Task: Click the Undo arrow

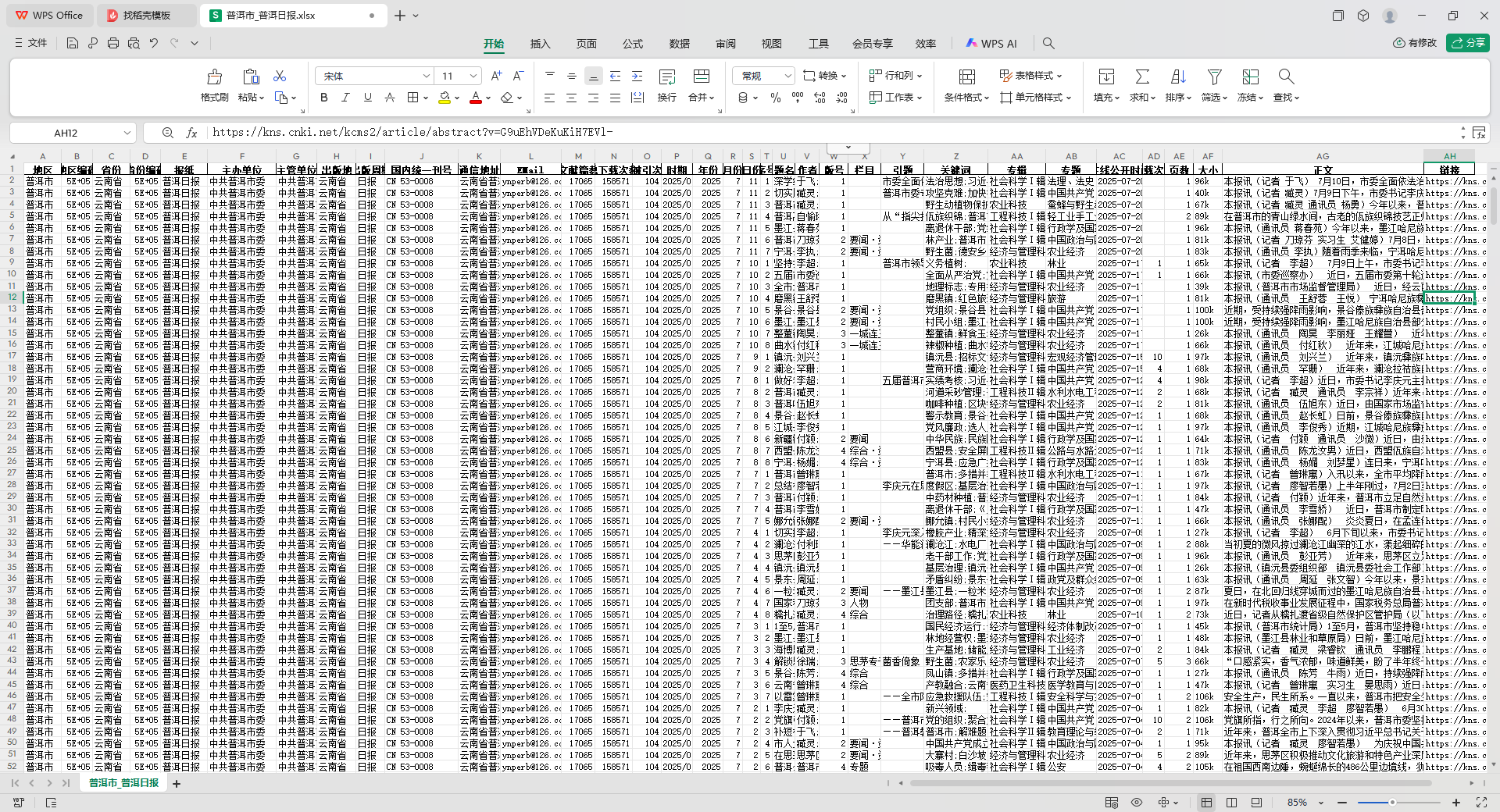Action: tap(154, 43)
